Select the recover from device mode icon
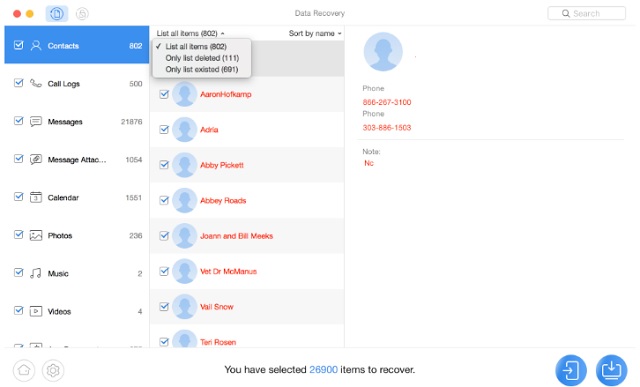Image resolution: width=640 pixels, height=387 pixels. [x=57, y=14]
